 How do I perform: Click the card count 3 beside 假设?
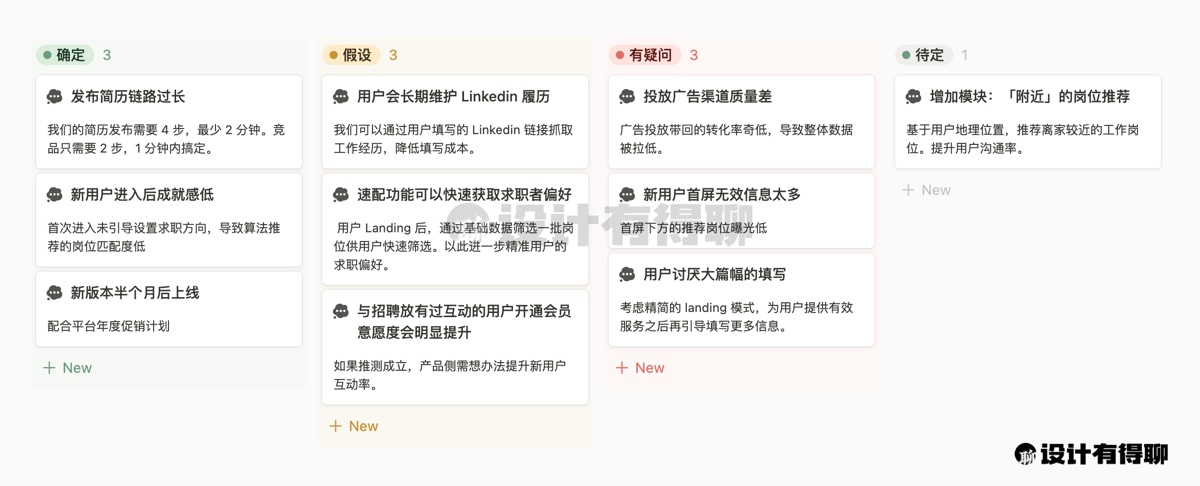point(393,55)
